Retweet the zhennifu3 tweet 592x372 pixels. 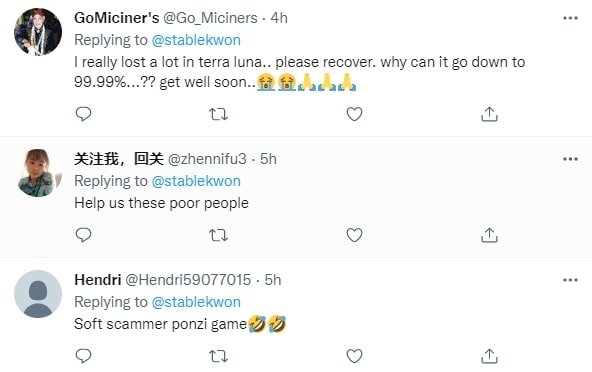[x=218, y=235]
